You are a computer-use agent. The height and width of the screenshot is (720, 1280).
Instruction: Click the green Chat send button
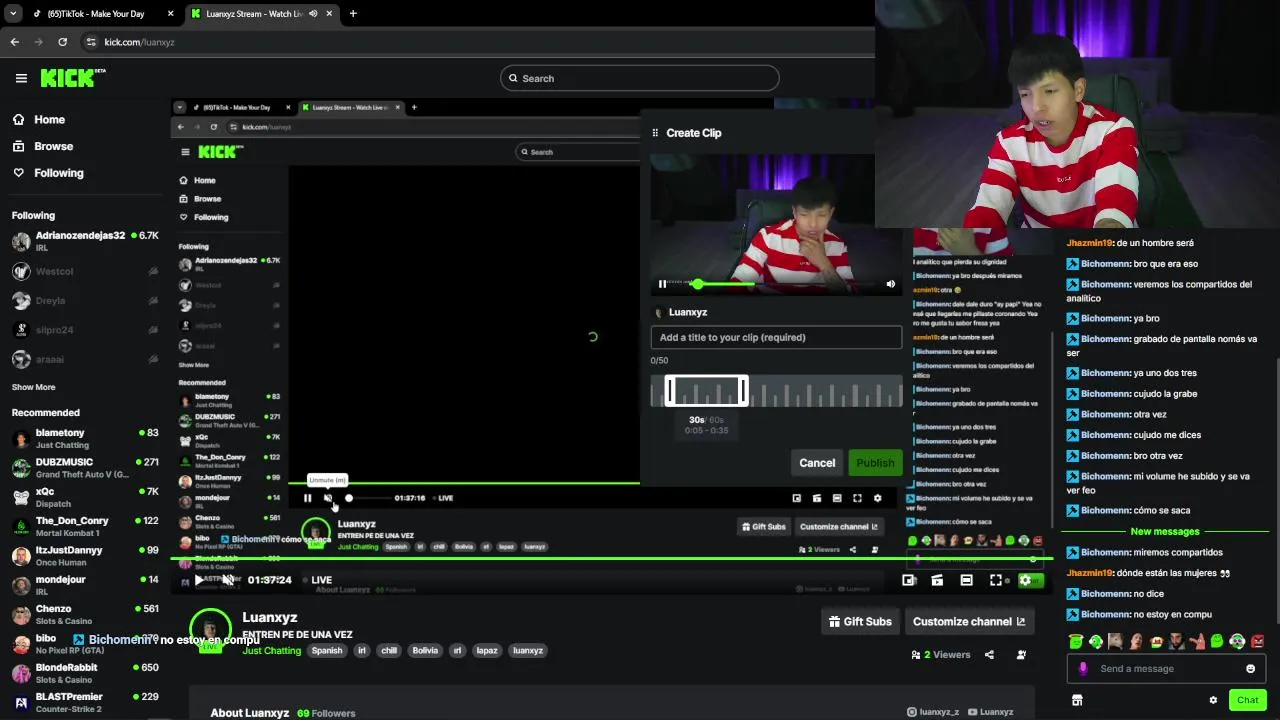point(1247,700)
